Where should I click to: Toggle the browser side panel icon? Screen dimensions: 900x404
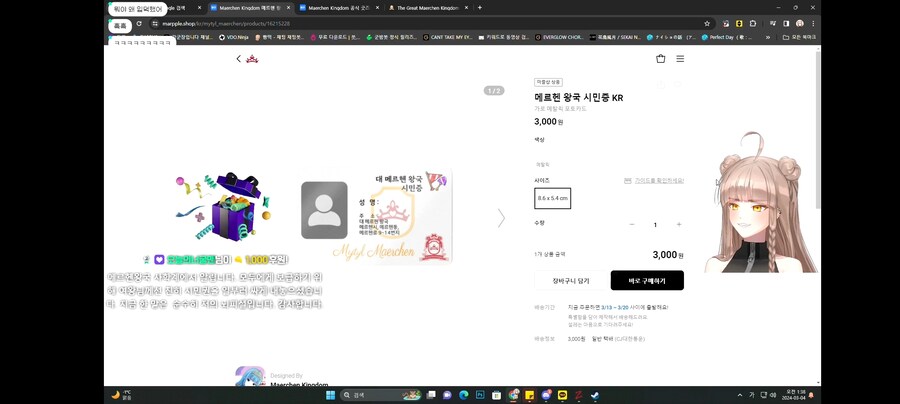pyautogui.click(x=786, y=24)
